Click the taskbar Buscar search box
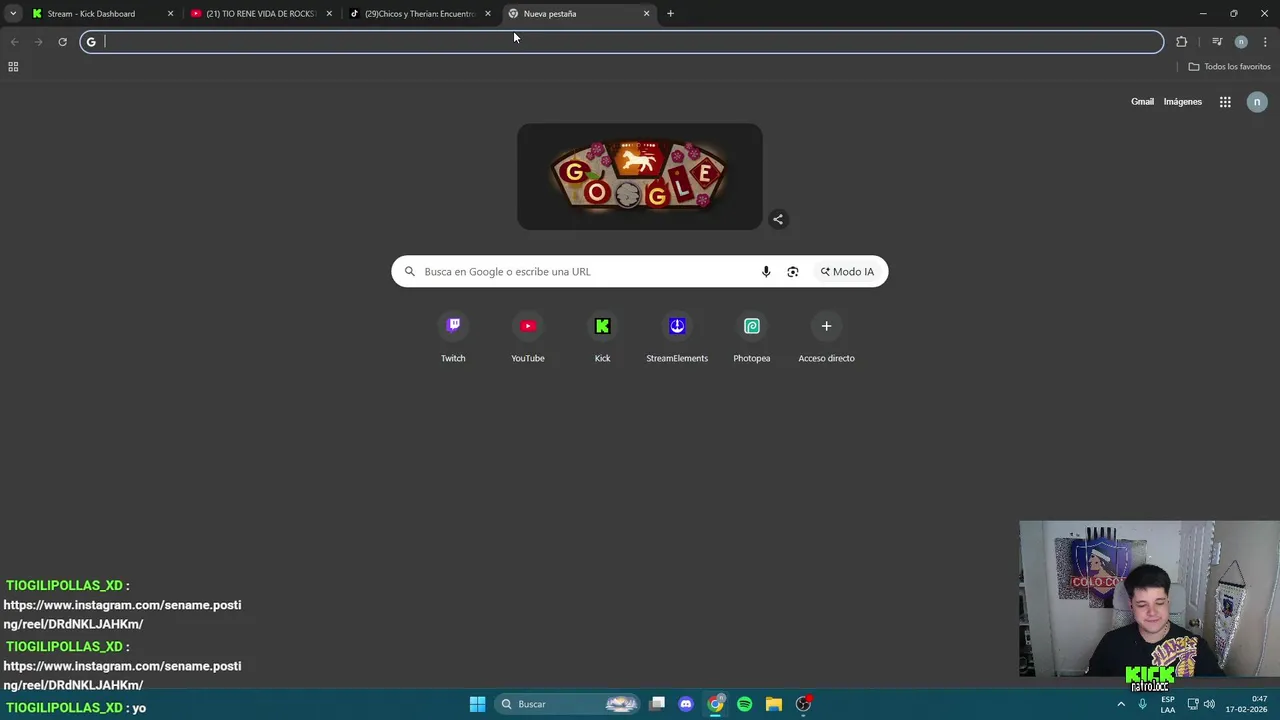The height and width of the screenshot is (720, 1280). point(568,704)
